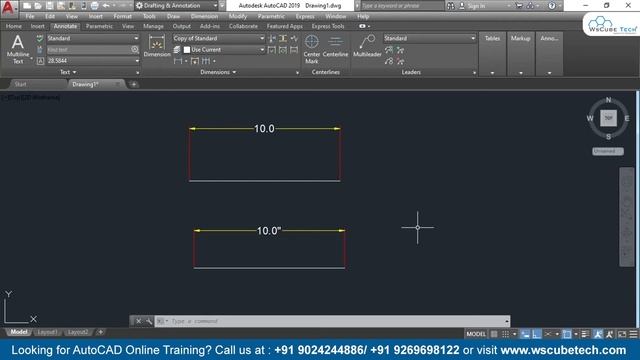Click the command line customize wrench icon
The image size is (640, 360).
(149, 321)
